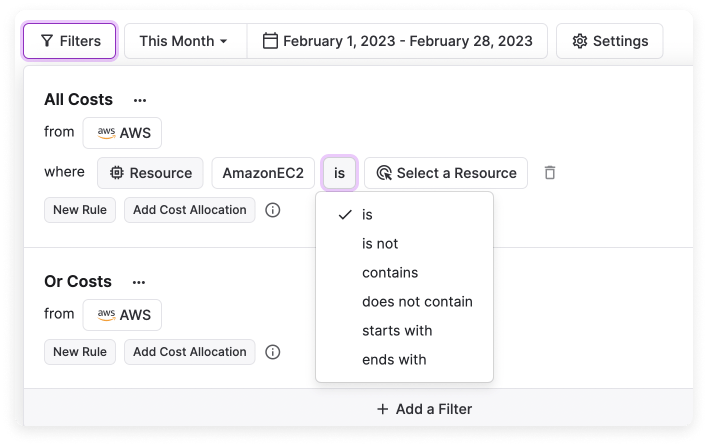Open Settings with the gear icon
Screen dimensions: 708x446
coord(609,41)
